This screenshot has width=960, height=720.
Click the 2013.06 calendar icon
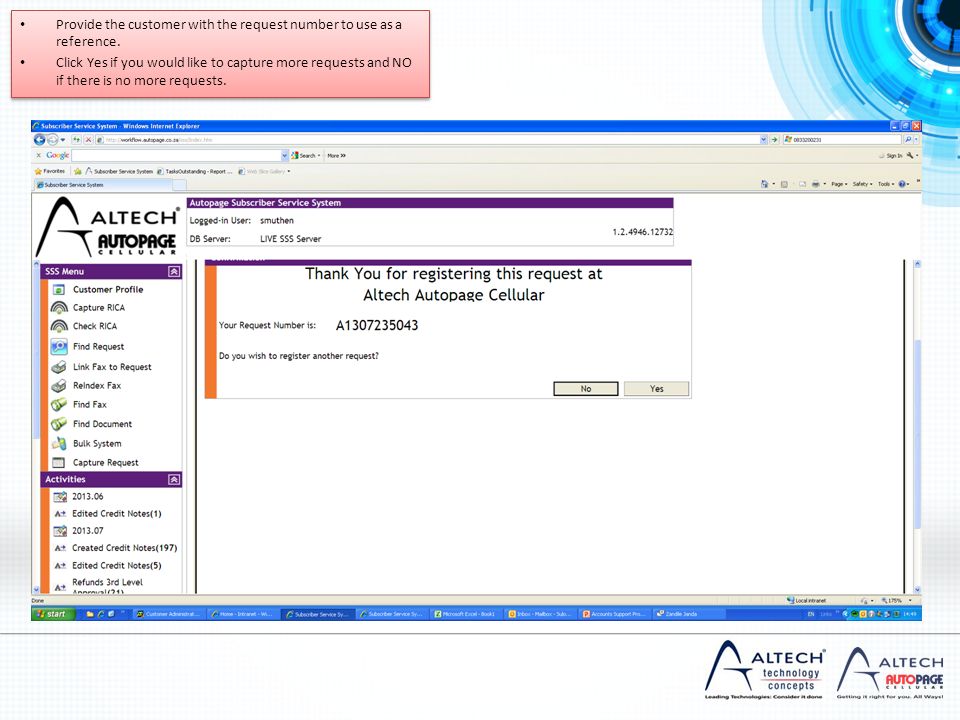tap(60, 497)
